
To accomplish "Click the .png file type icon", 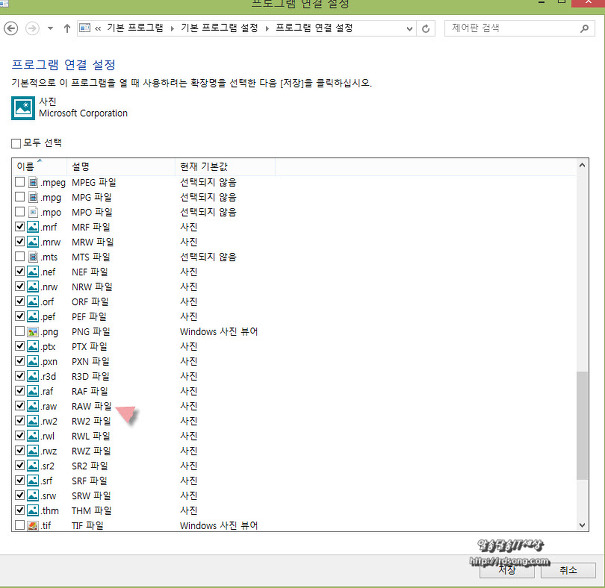I will 33,331.
